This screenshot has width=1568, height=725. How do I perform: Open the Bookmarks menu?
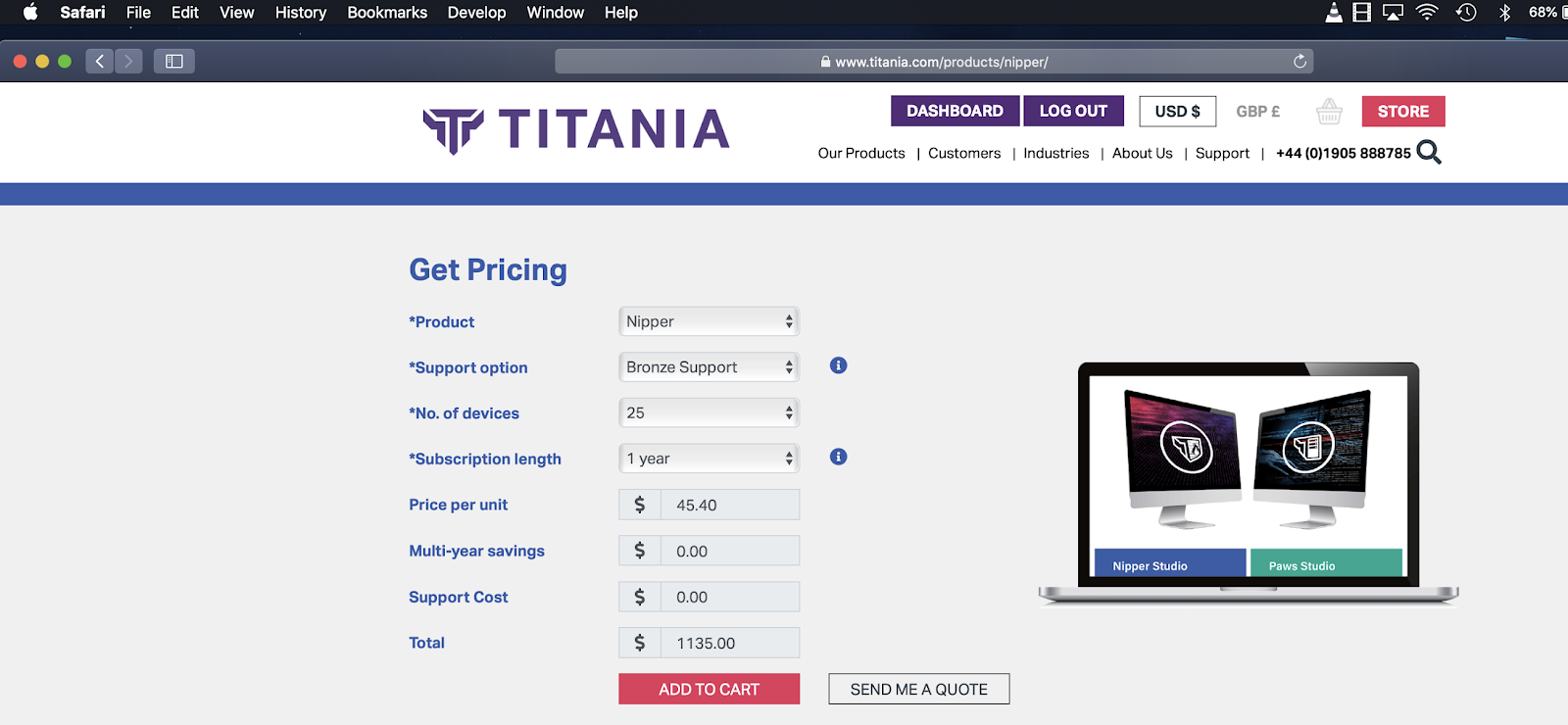click(x=387, y=13)
